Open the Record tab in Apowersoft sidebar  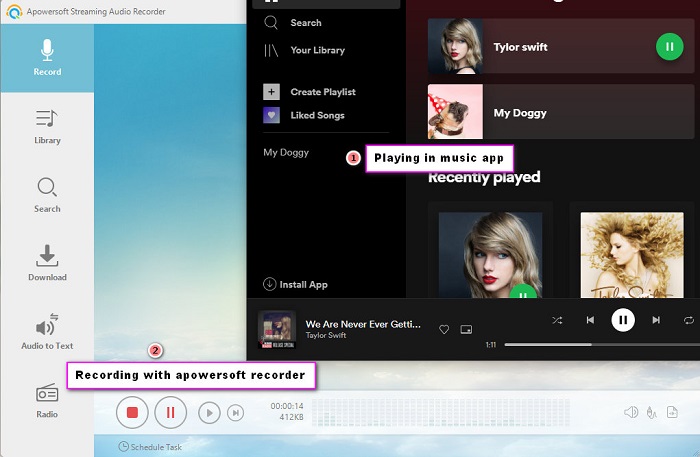pyautogui.click(x=47, y=58)
